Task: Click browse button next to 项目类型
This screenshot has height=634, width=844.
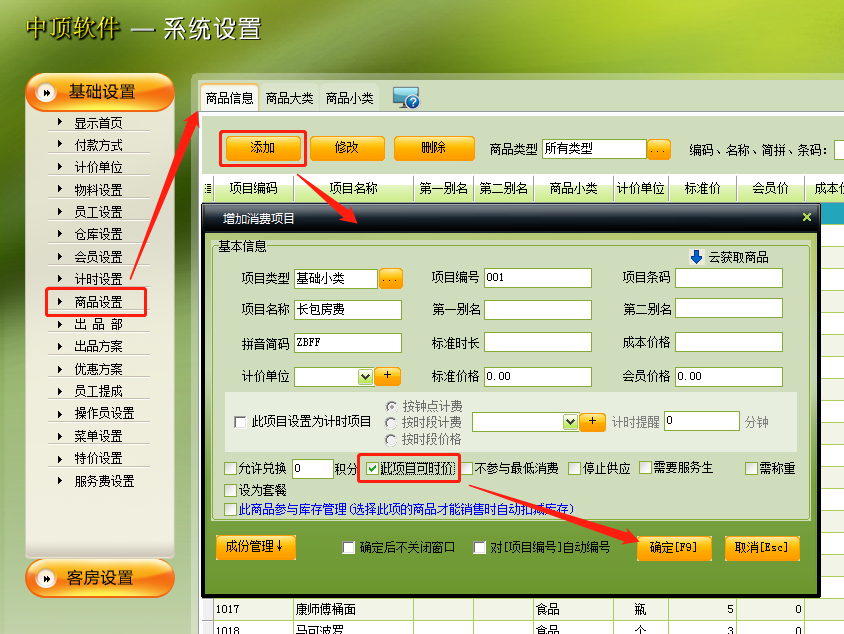Action: (x=390, y=279)
